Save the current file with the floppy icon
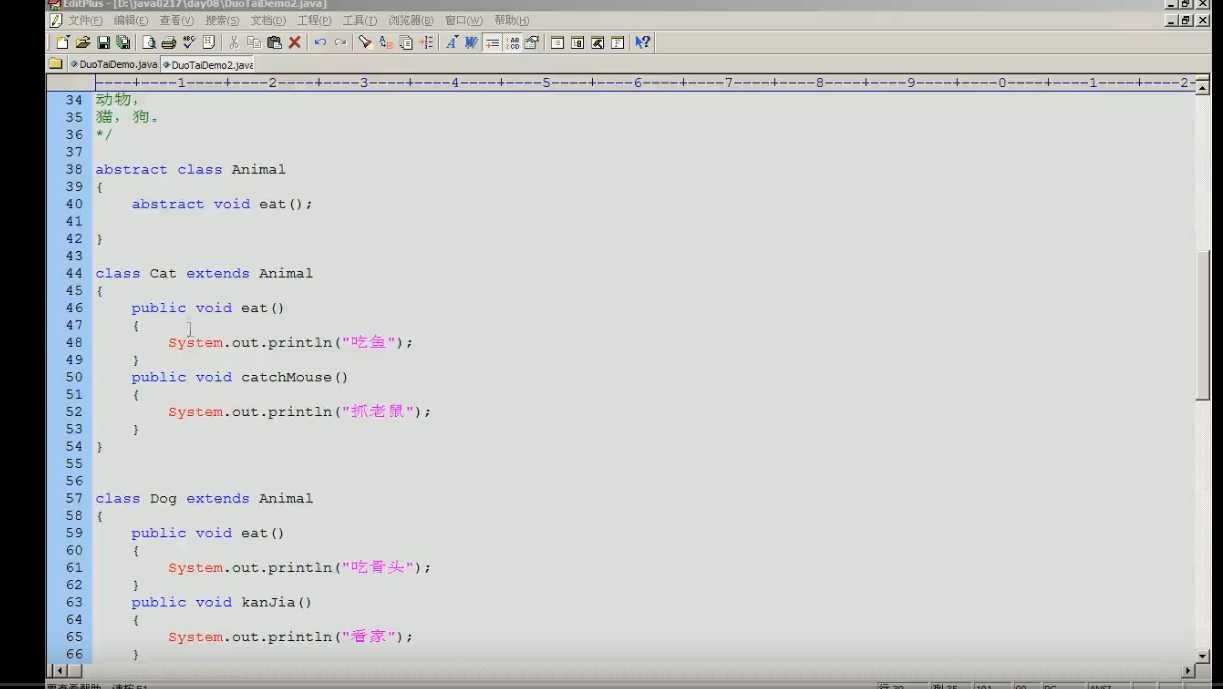 coord(103,42)
